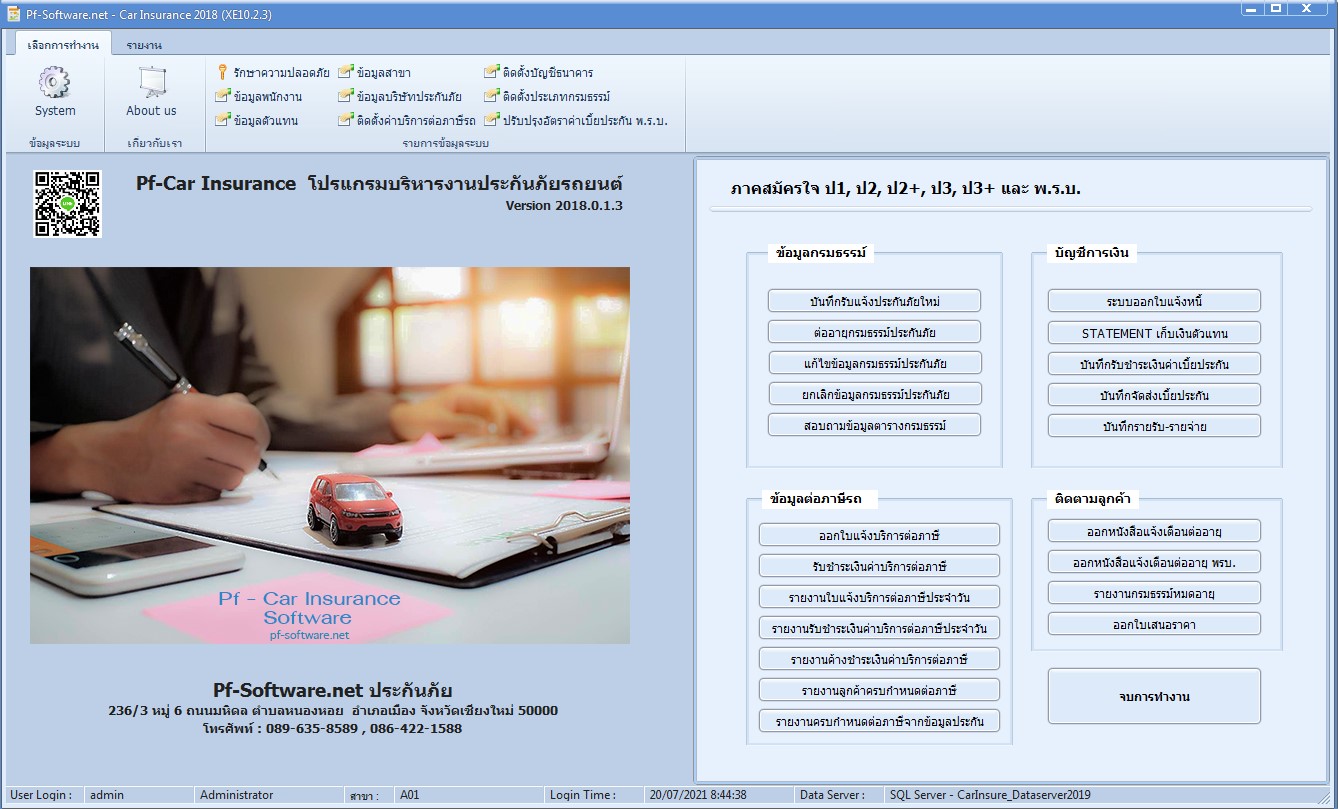The height and width of the screenshot is (809, 1338).
Task: Click SQL Server data server status entry
Action: tap(1106, 795)
